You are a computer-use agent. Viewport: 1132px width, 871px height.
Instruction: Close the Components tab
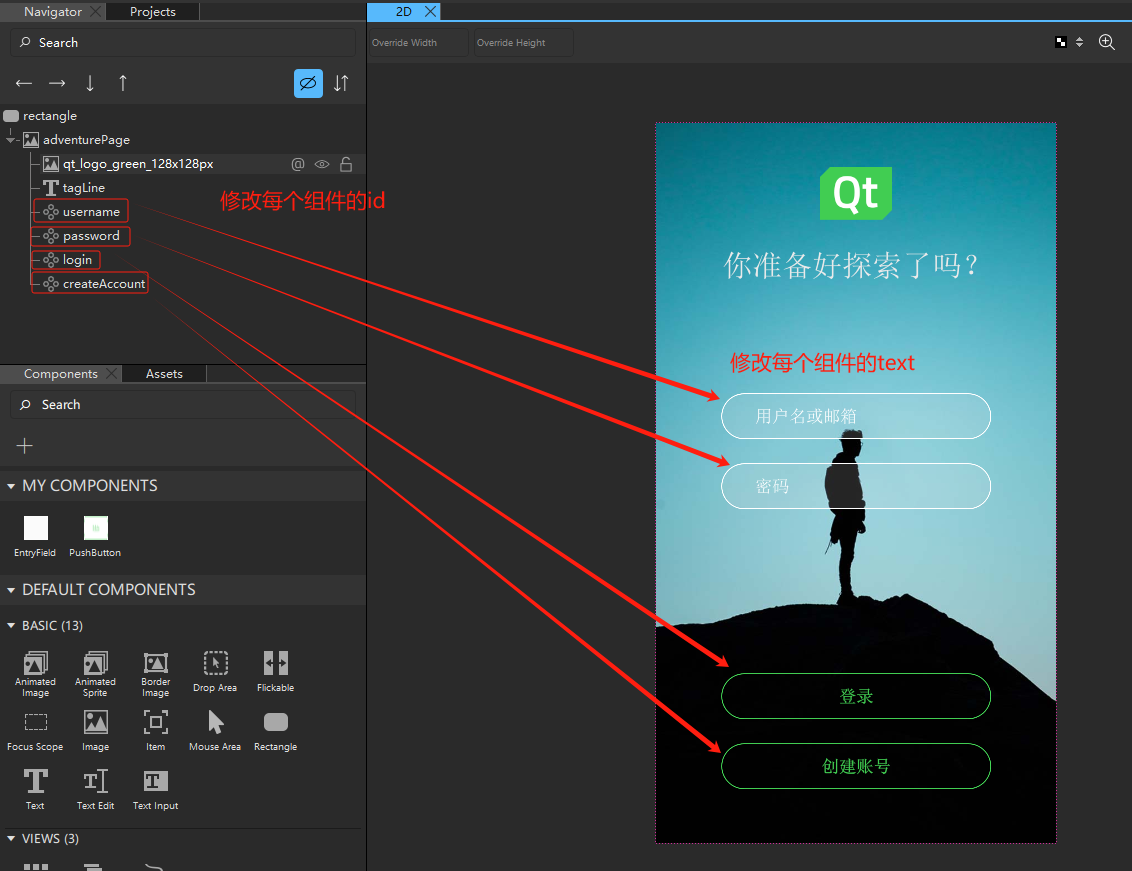point(111,374)
